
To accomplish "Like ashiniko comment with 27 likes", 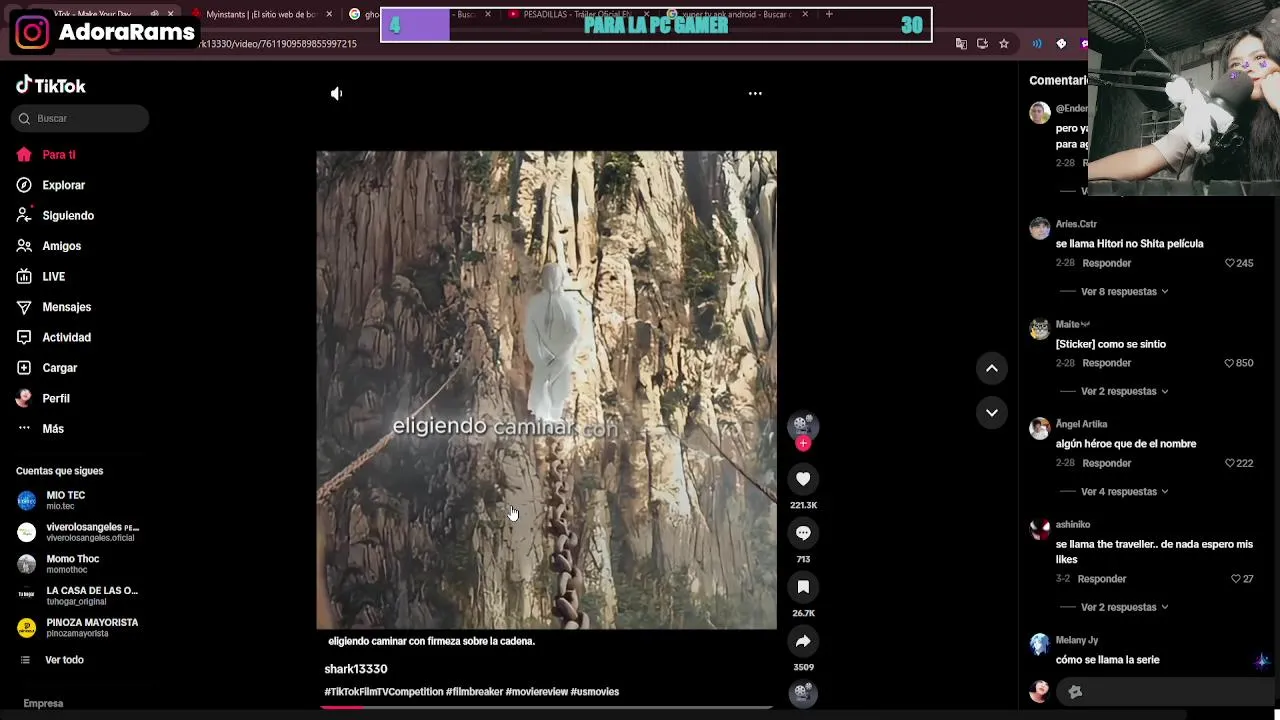I will click(1236, 579).
